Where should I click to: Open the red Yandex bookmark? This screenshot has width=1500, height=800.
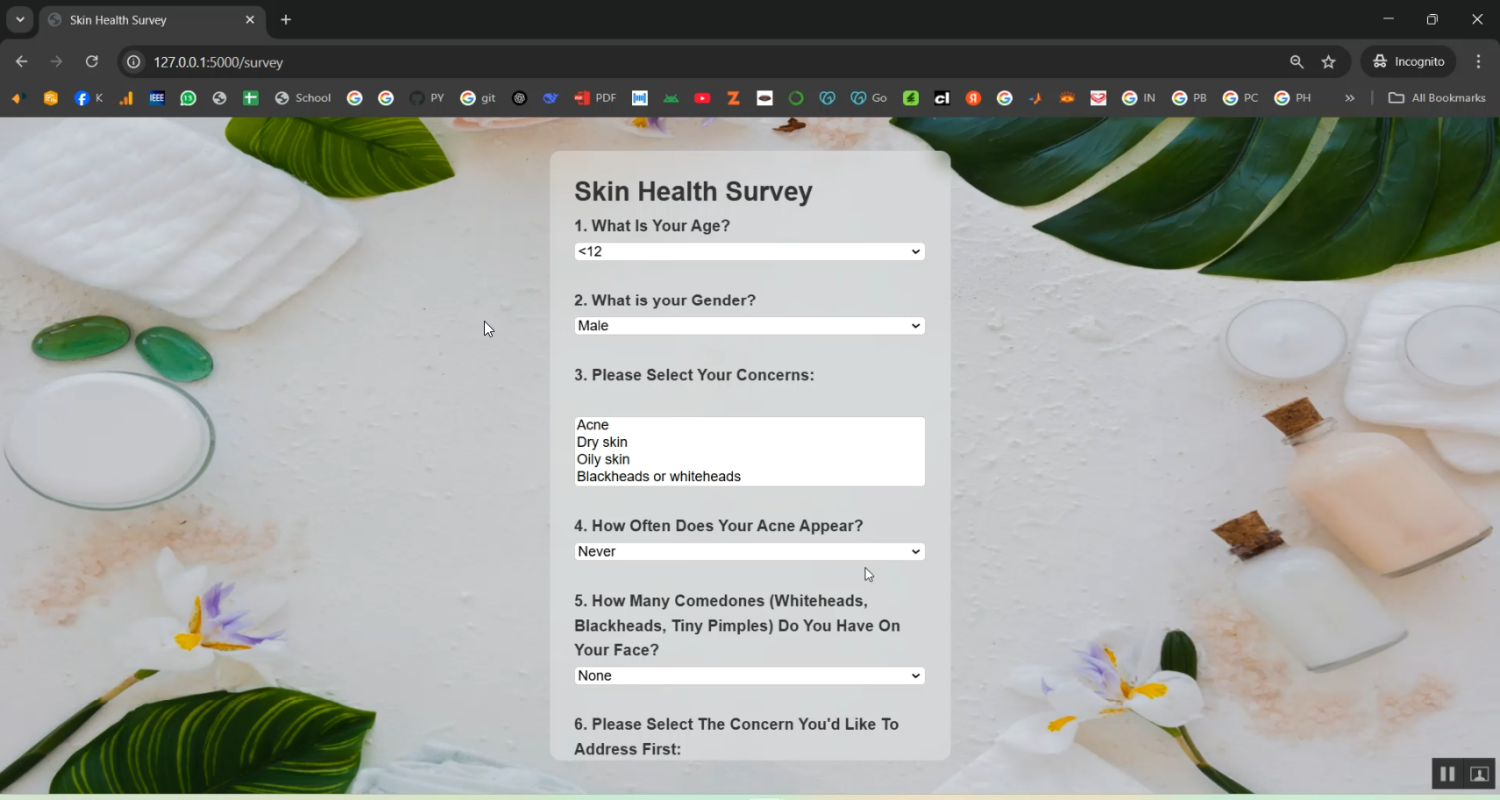point(973,98)
